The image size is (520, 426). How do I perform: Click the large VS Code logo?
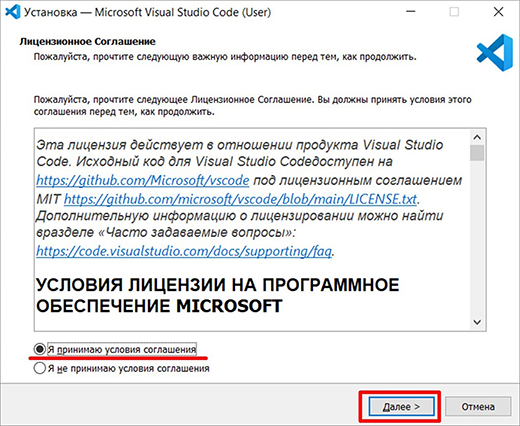click(x=495, y=52)
